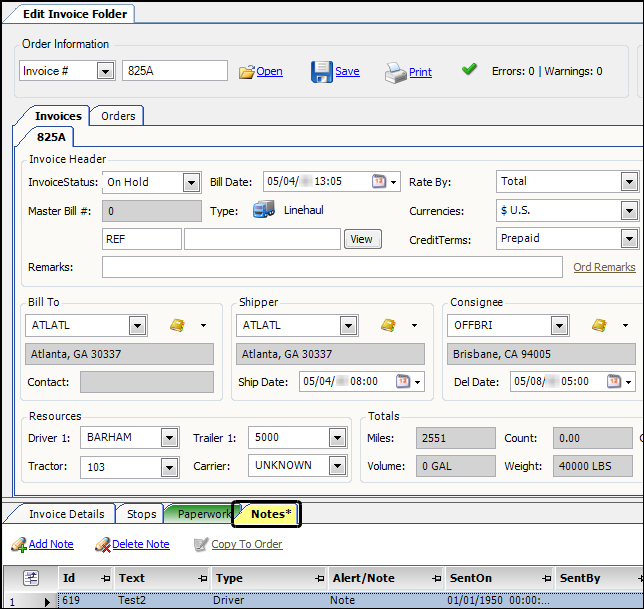Expand the Shipper ATLATL dropdown

pyautogui.click(x=348, y=326)
